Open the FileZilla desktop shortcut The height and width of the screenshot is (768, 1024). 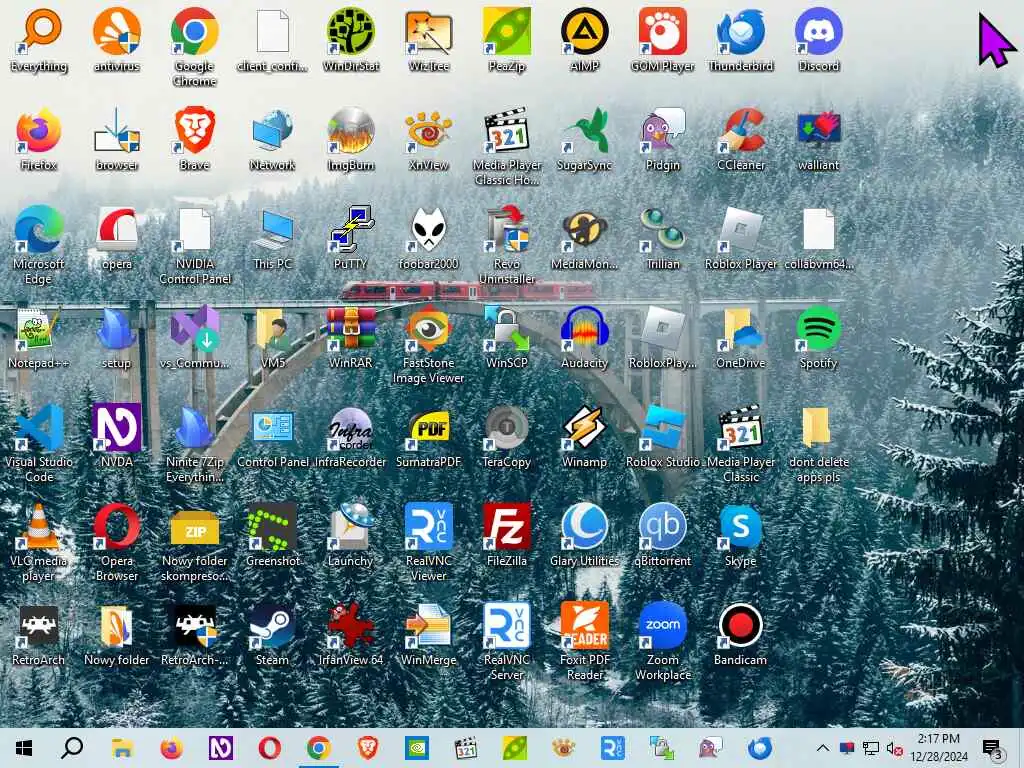click(x=507, y=535)
